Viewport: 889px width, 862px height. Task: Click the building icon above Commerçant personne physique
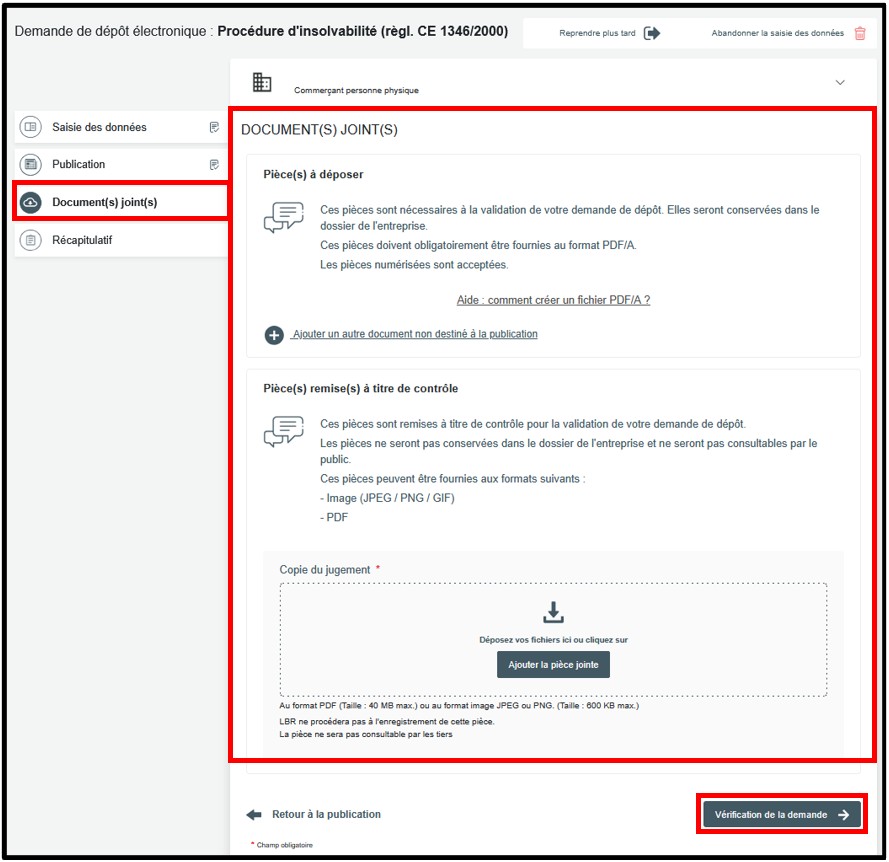[x=262, y=82]
